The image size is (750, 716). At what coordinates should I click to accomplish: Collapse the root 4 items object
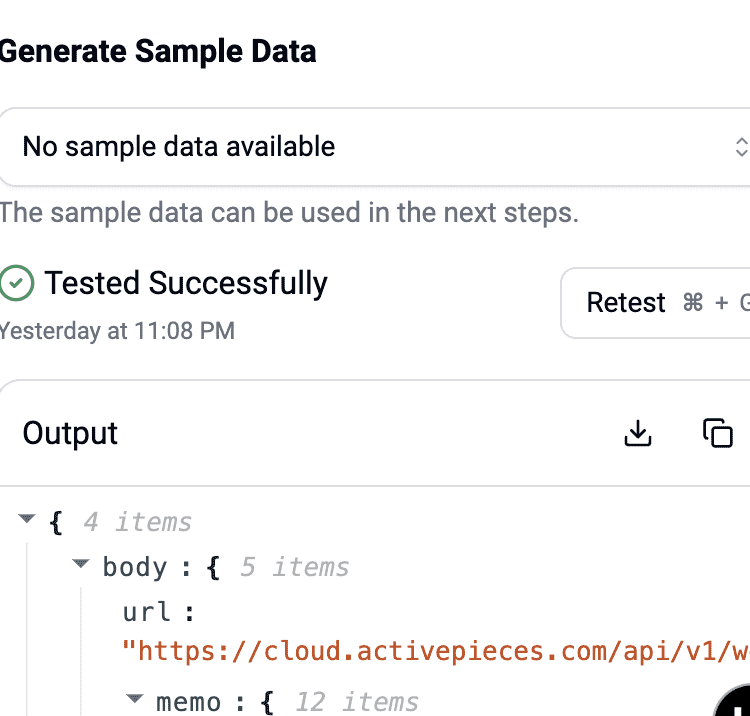click(27, 518)
